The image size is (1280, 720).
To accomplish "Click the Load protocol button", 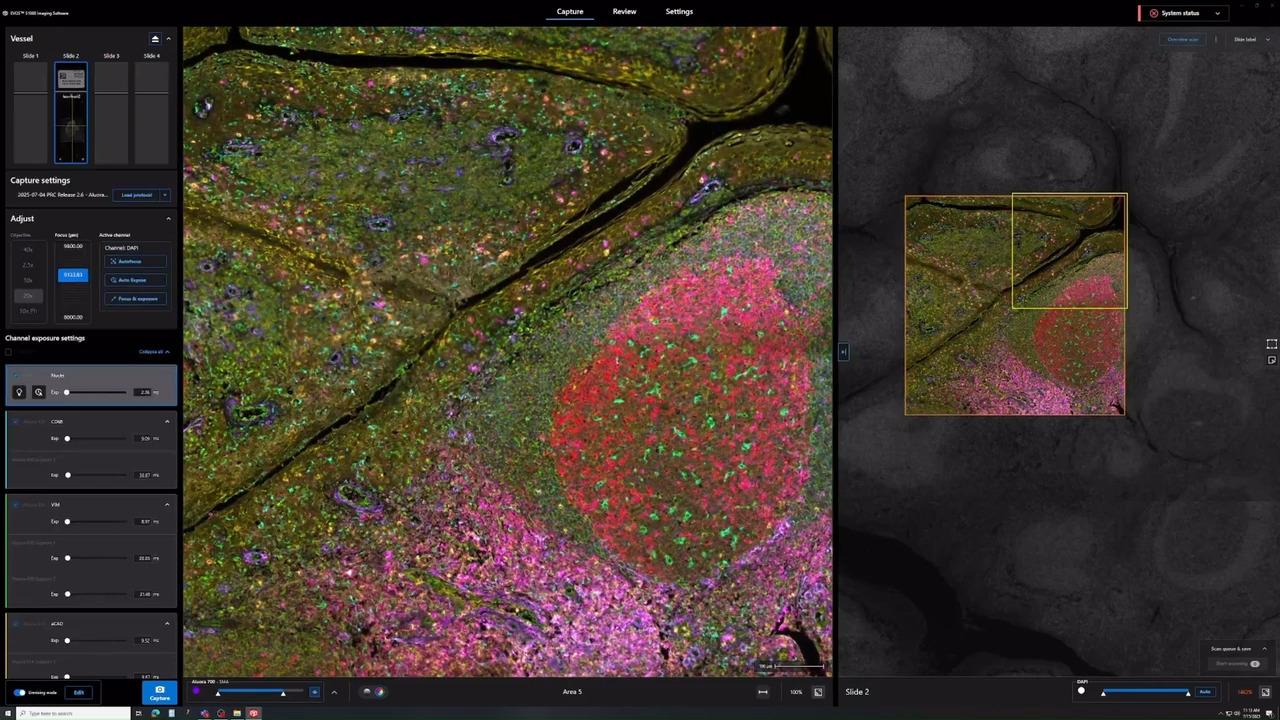I will pyautogui.click(x=137, y=195).
